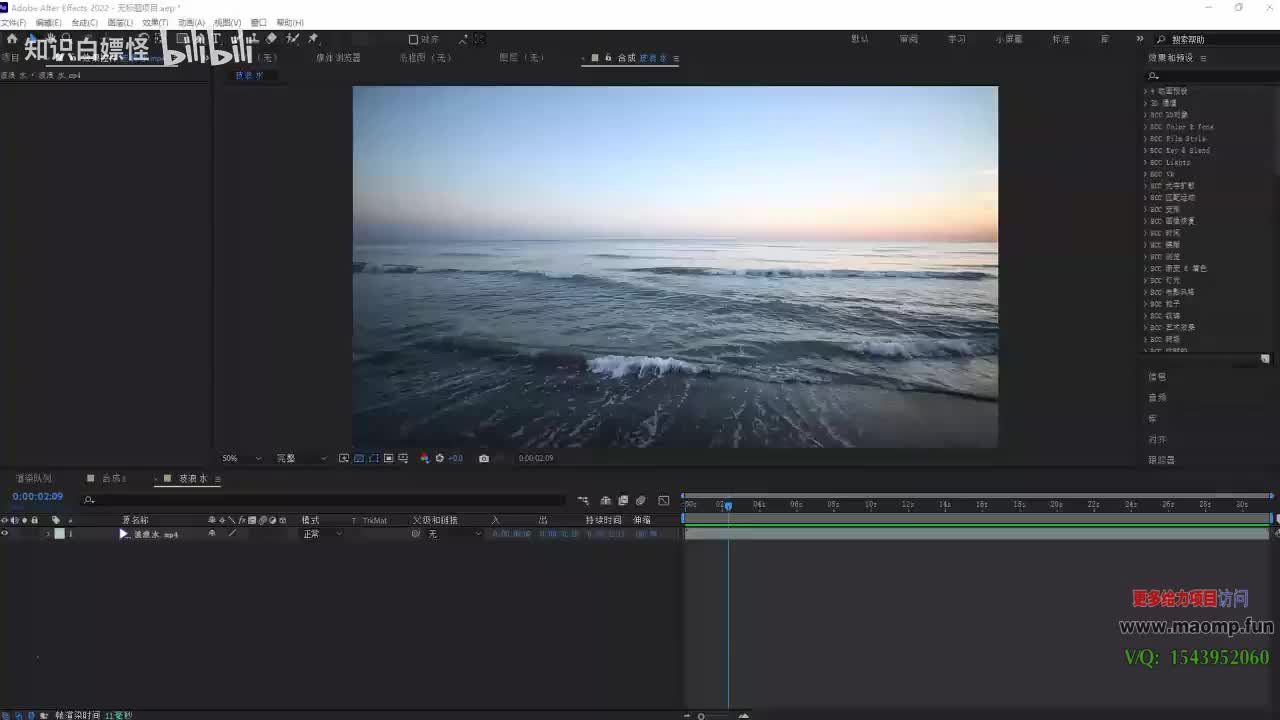The image size is (1280, 720).
Task: Click the timeline layer search field
Action: [325, 500]
